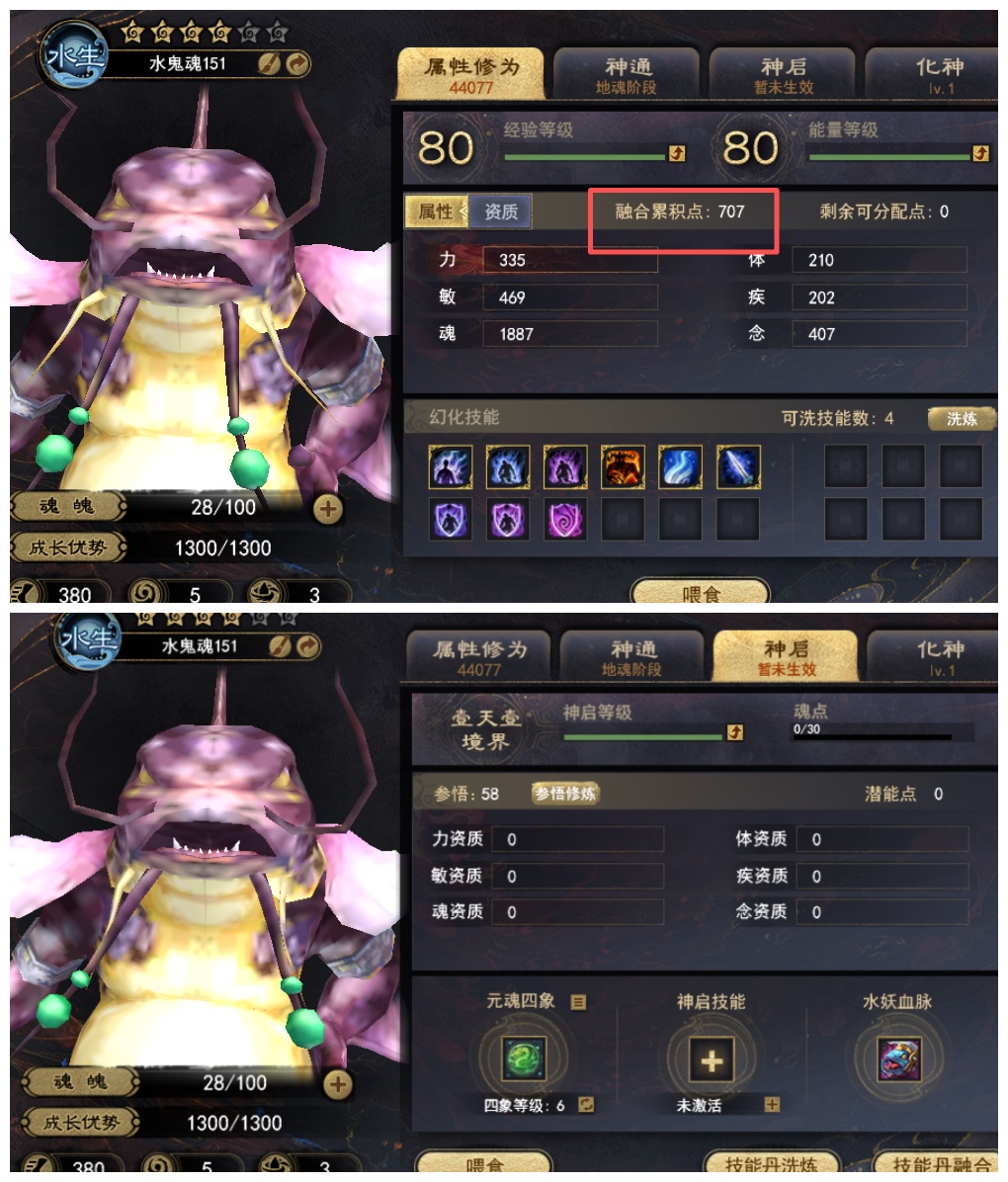1008x1182 pixels.
Task: Open the 水妖血脉 bloodline icon
Action: click(898, 1058)
